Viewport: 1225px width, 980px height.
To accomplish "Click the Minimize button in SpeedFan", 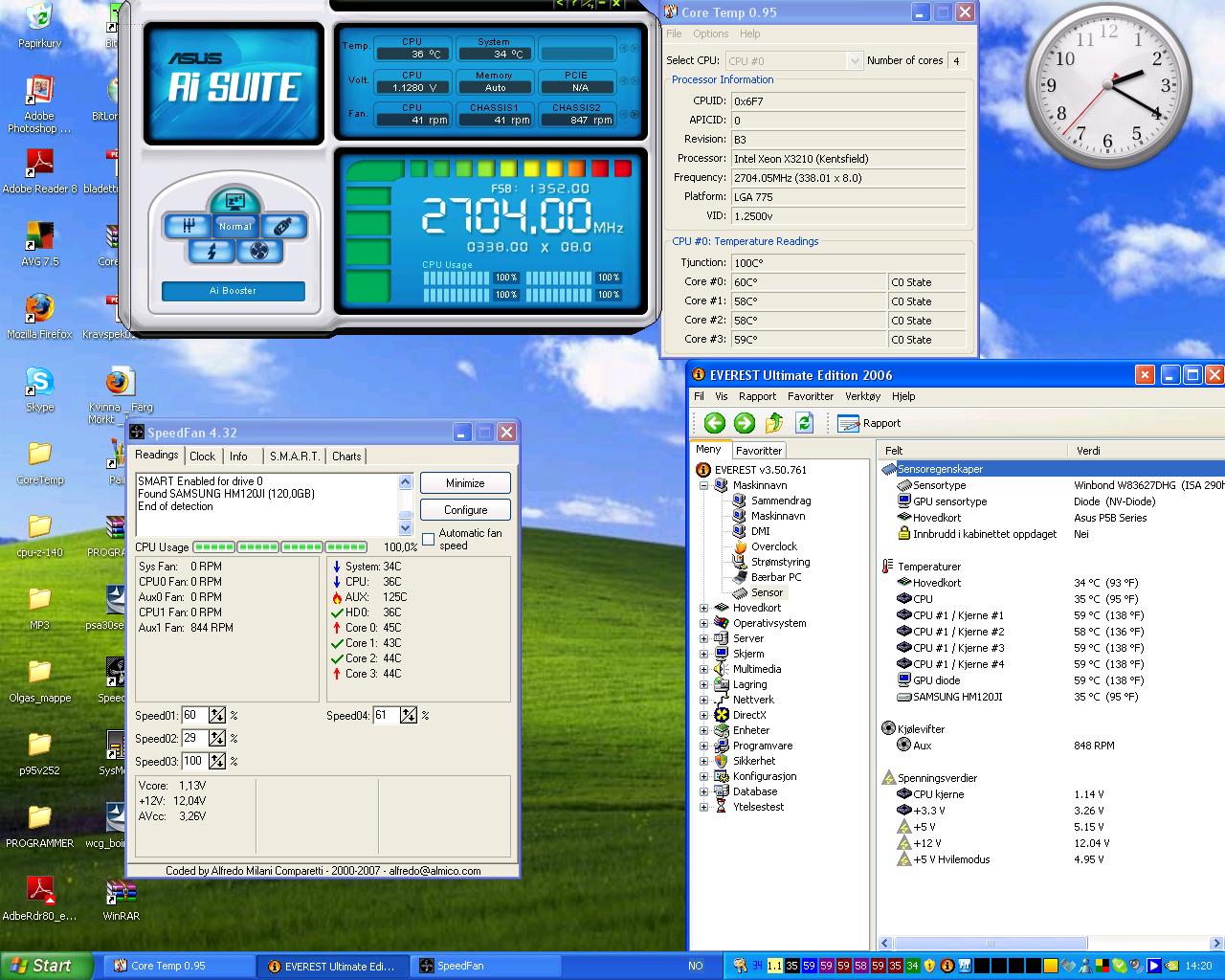I will pos(465,483).
